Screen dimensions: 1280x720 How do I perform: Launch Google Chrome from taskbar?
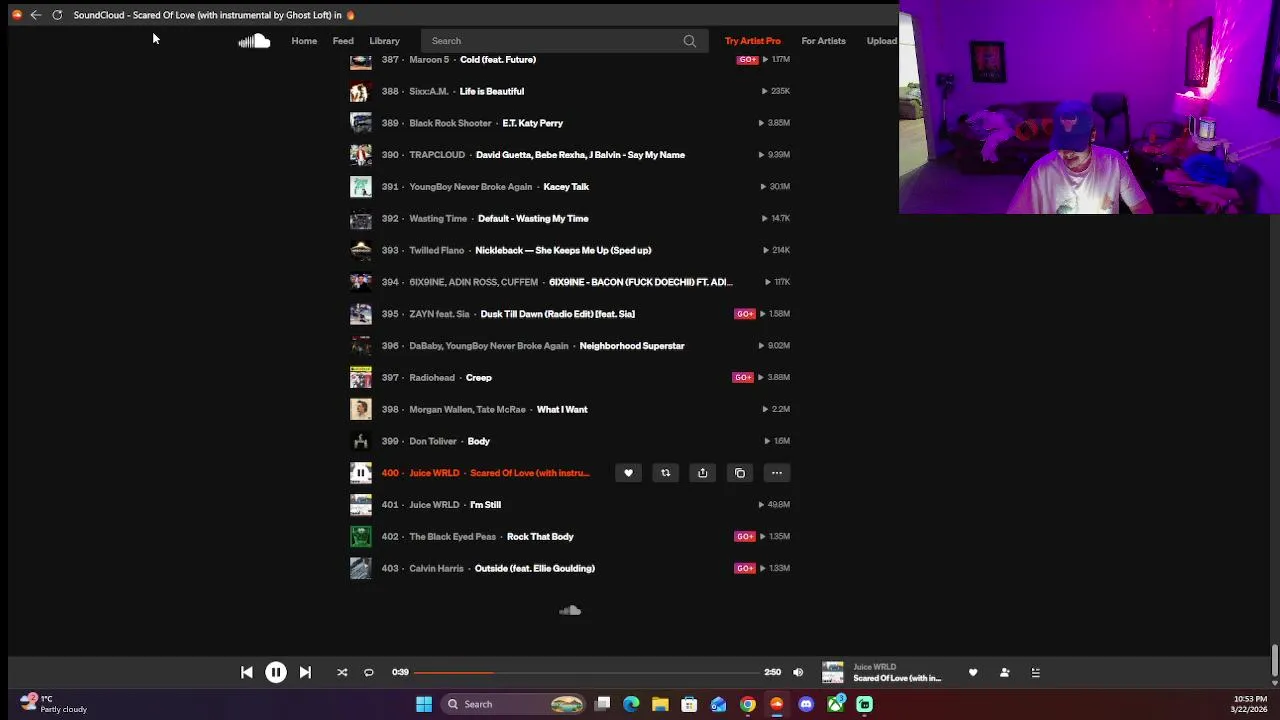coord(748,704)
